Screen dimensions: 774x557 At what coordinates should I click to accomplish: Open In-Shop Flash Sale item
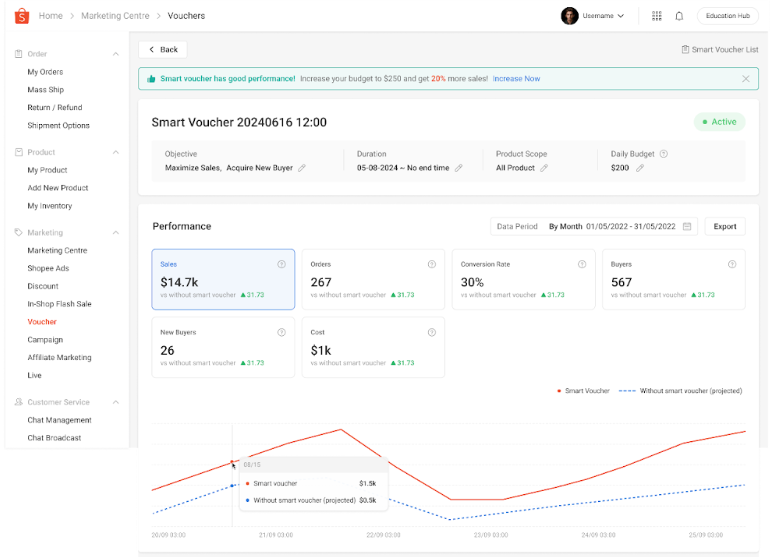59,304
